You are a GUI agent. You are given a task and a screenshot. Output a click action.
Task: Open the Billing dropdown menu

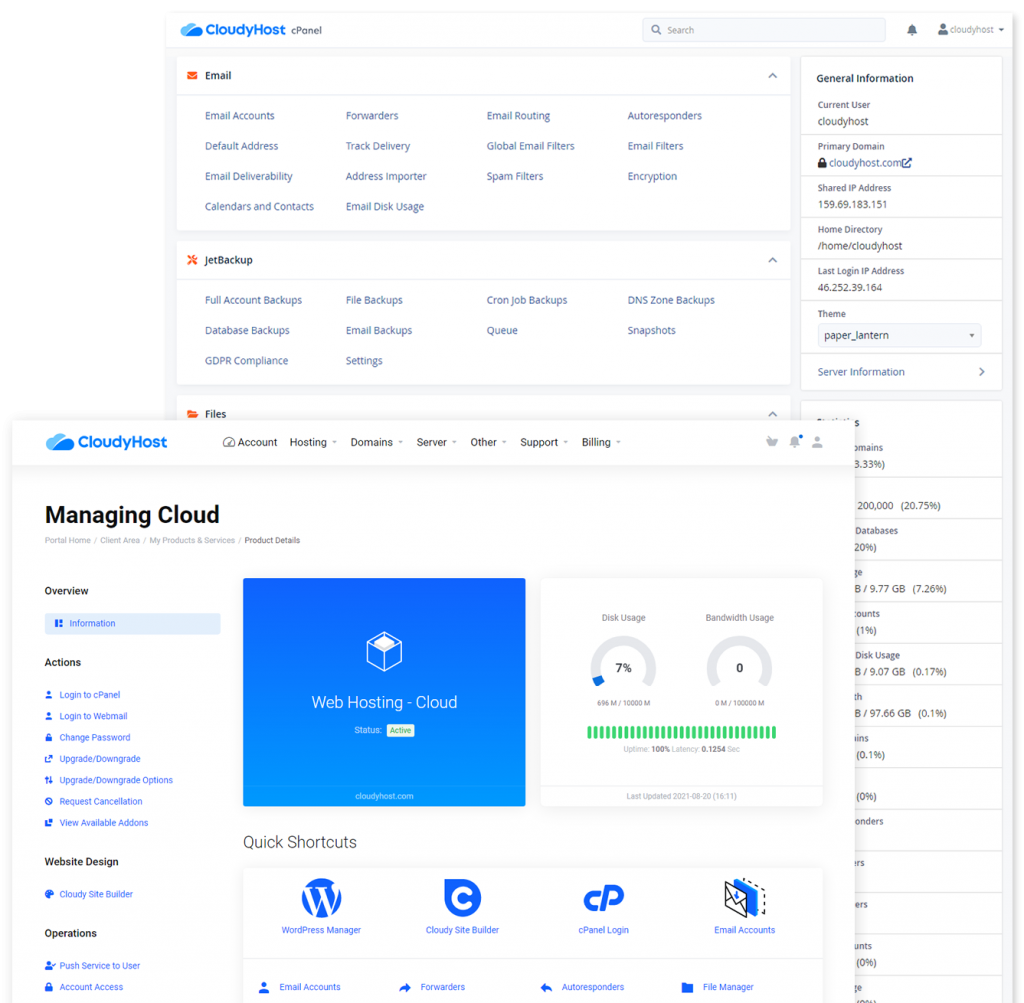pos(601,442)
